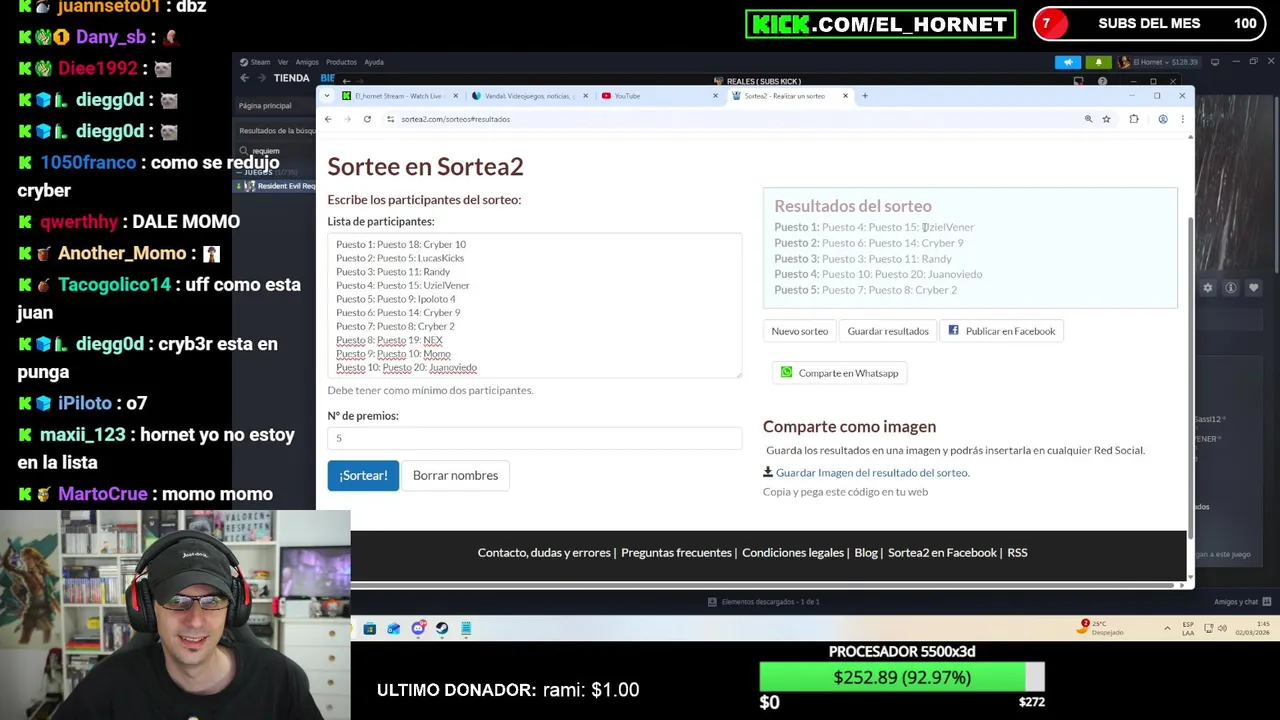Open Contacto, dudas y errores link

click(544, 552)
